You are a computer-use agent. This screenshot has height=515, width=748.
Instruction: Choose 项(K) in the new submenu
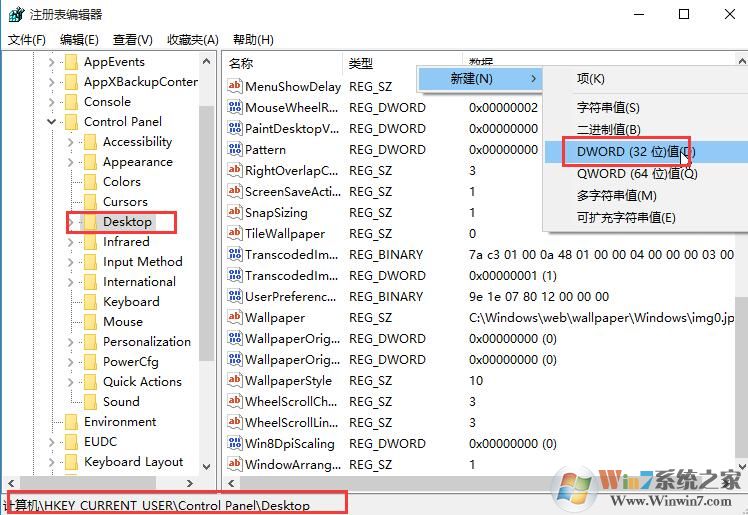[646, 79]
